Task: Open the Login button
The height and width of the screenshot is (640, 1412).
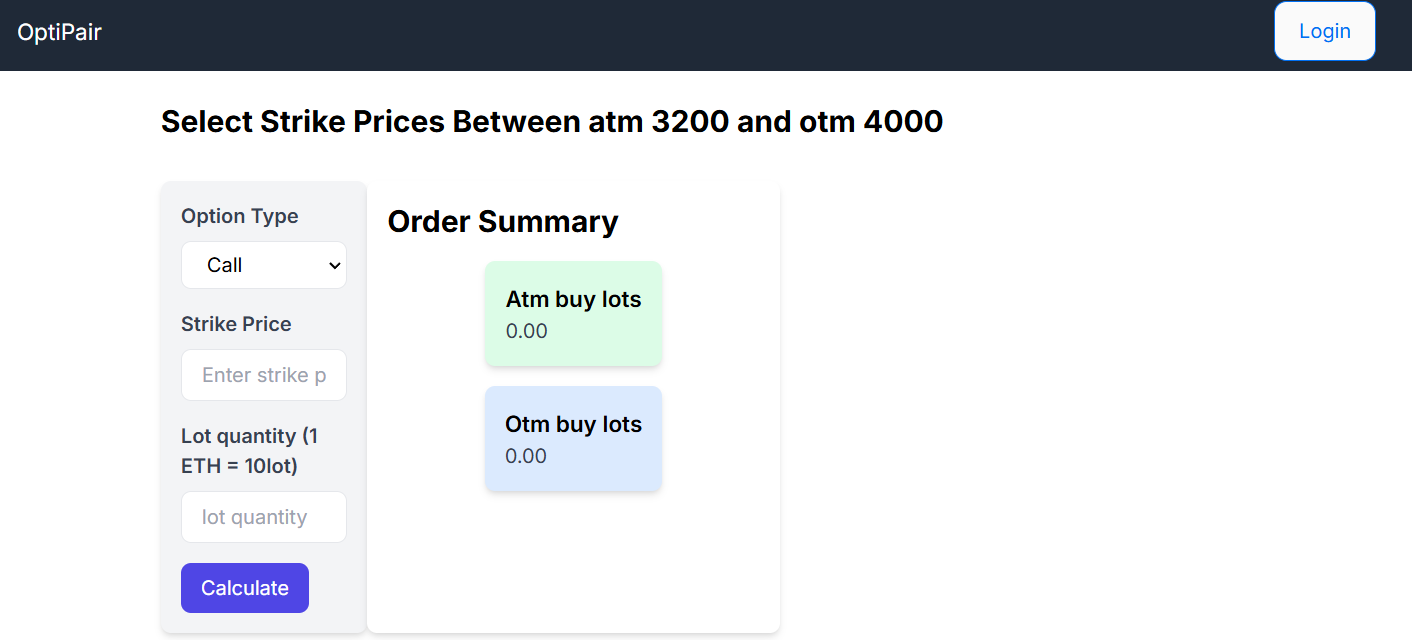Action: tap(1325, 31)
